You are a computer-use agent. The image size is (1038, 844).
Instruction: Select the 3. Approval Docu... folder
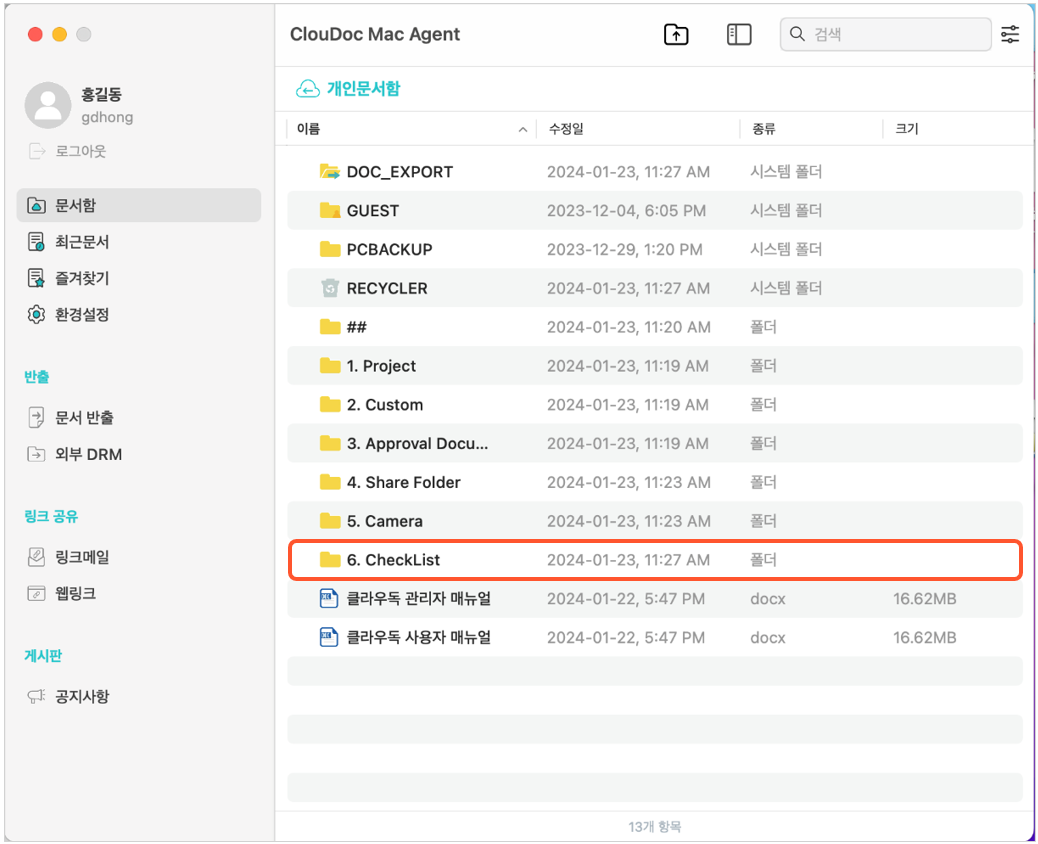pos(655,444)
